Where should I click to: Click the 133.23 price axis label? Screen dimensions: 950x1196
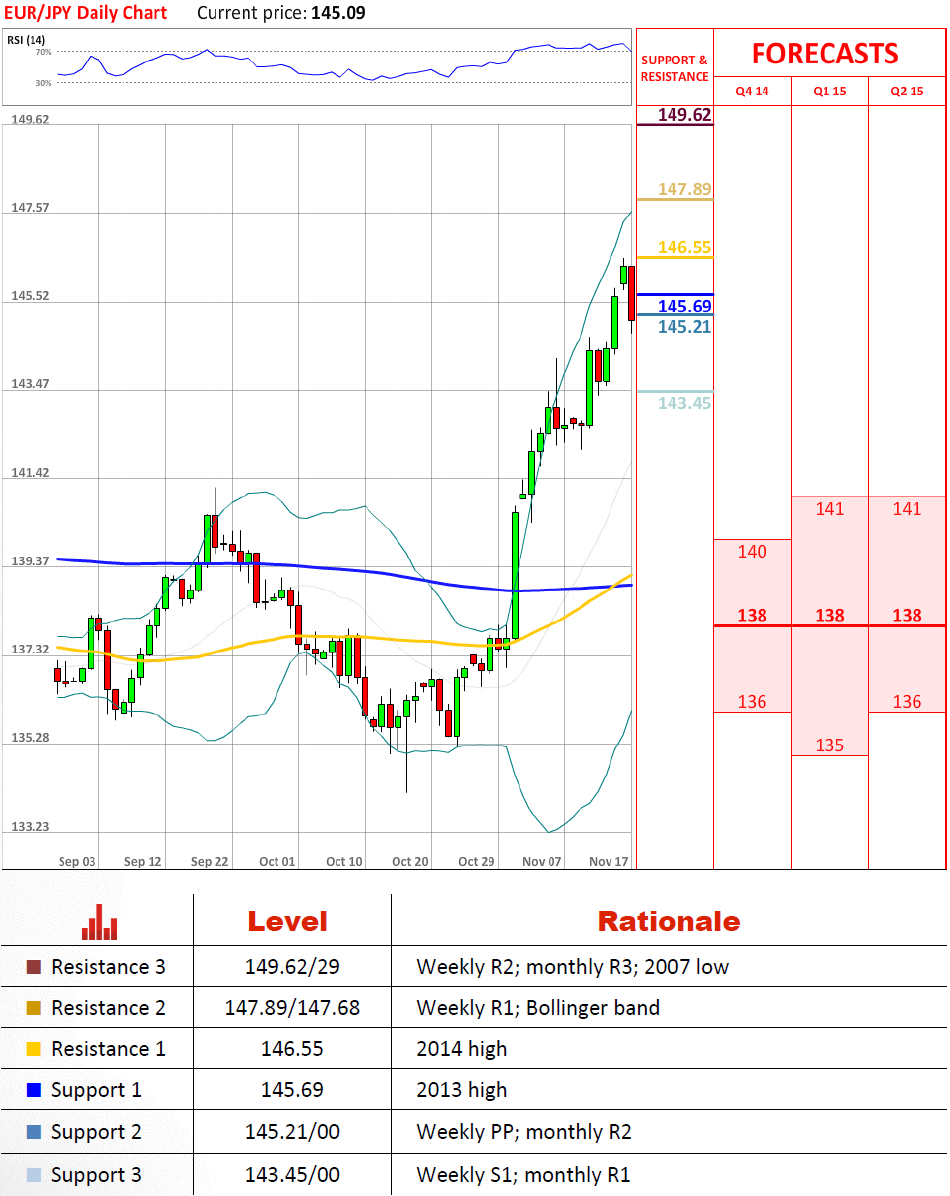[30, 827]
